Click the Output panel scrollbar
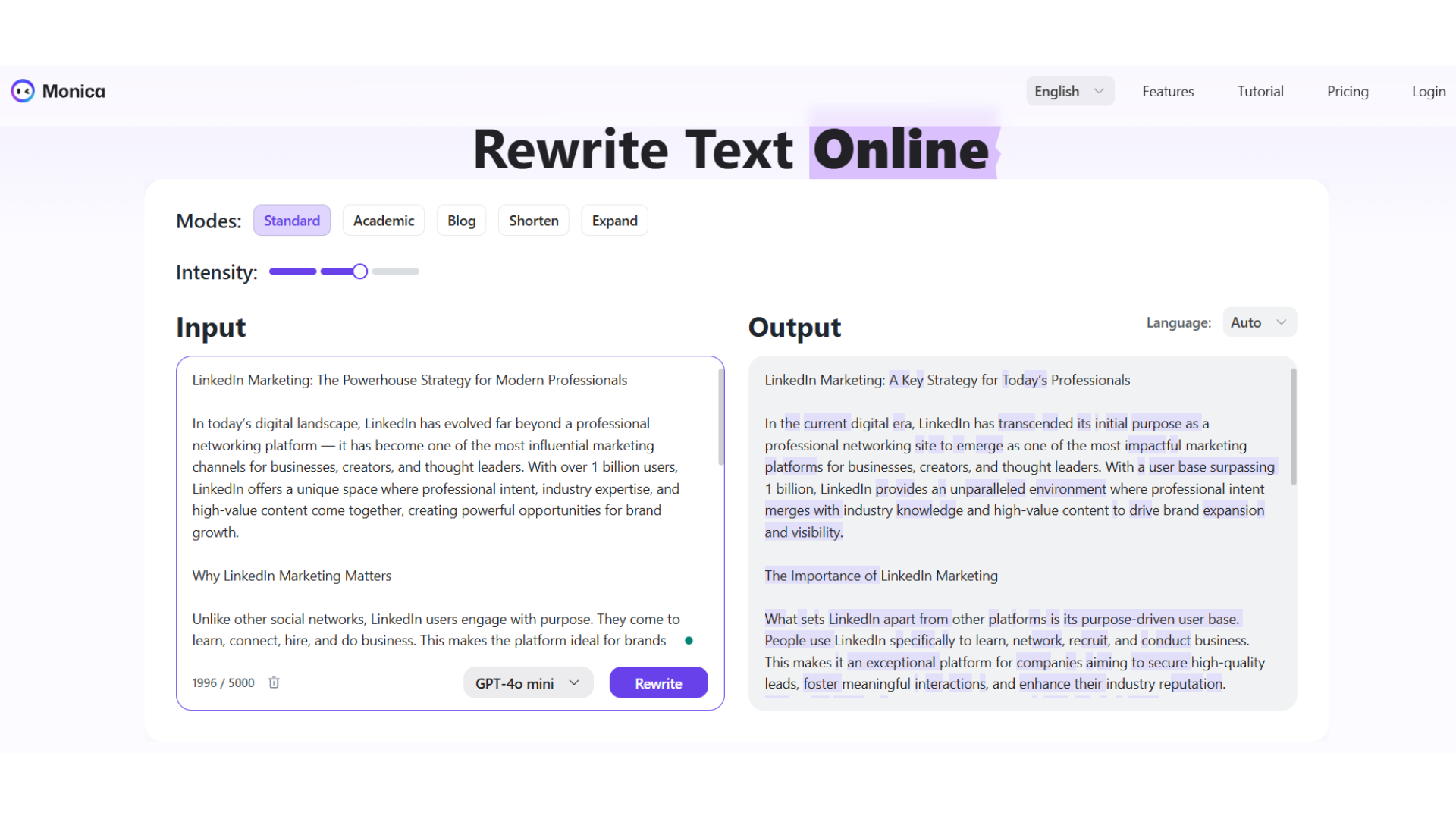 click(x=1293, y=427)
